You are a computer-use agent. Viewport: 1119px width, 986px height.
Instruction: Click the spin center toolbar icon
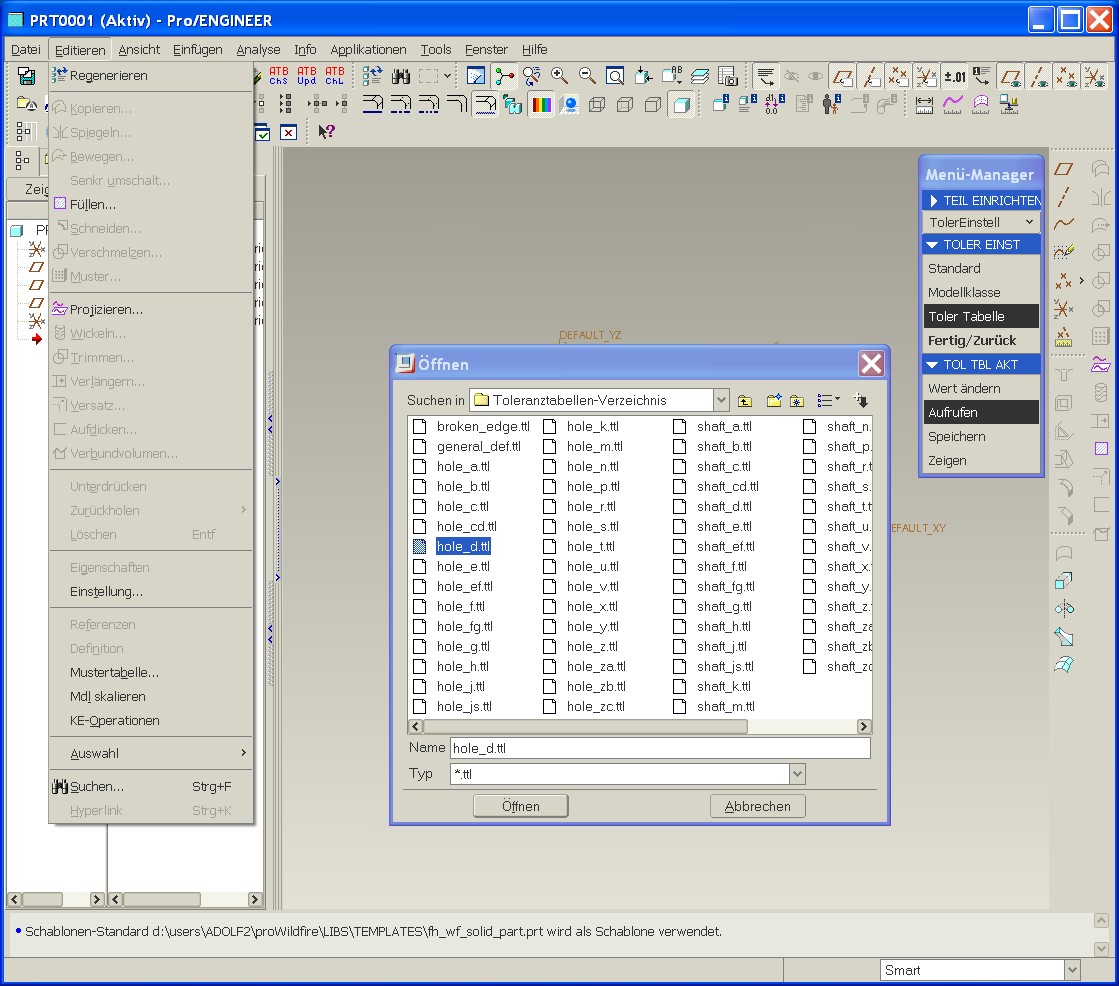(x=504, y=76)
